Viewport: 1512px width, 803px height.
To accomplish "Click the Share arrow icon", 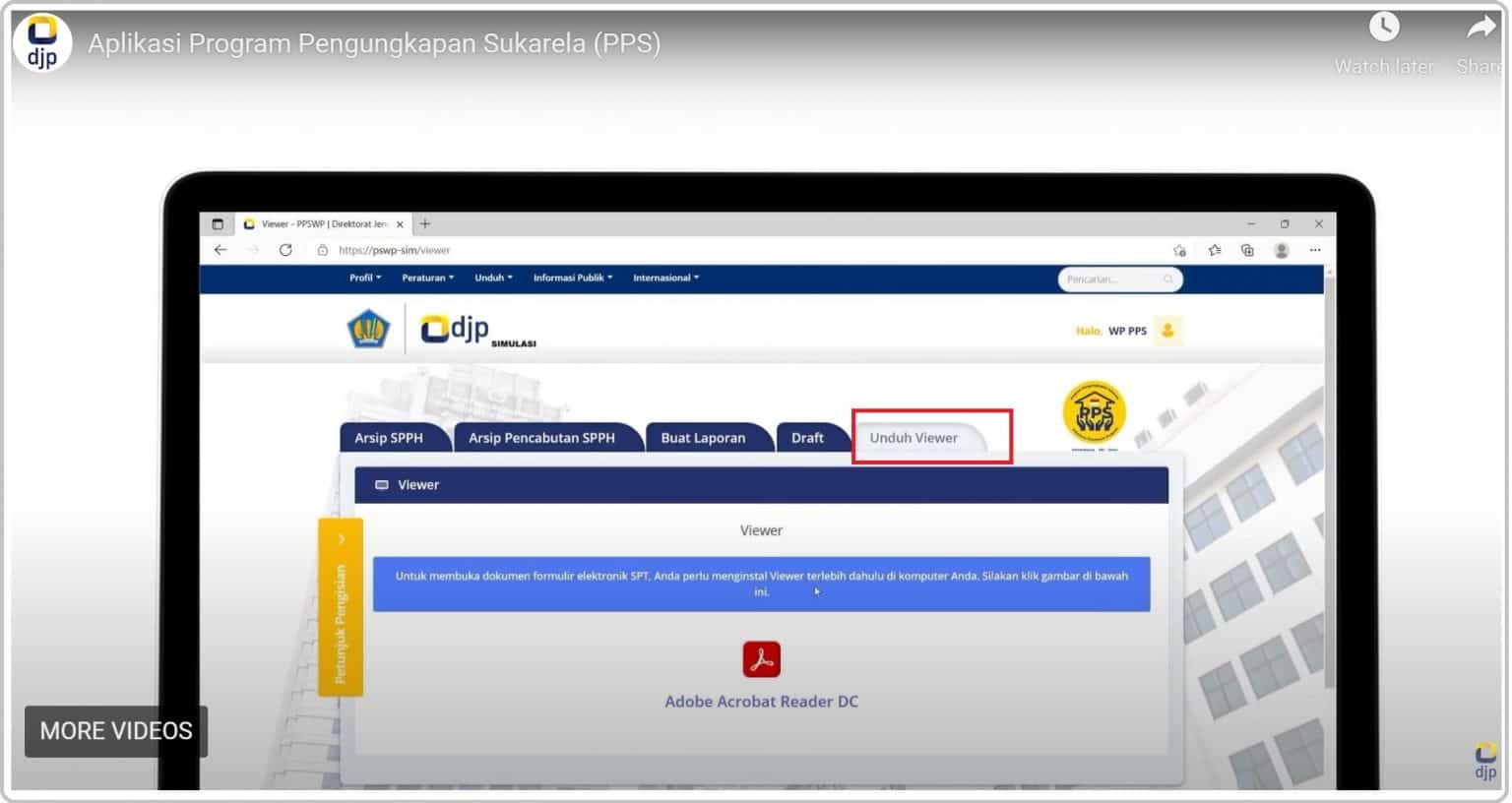I will [1480, 28].
